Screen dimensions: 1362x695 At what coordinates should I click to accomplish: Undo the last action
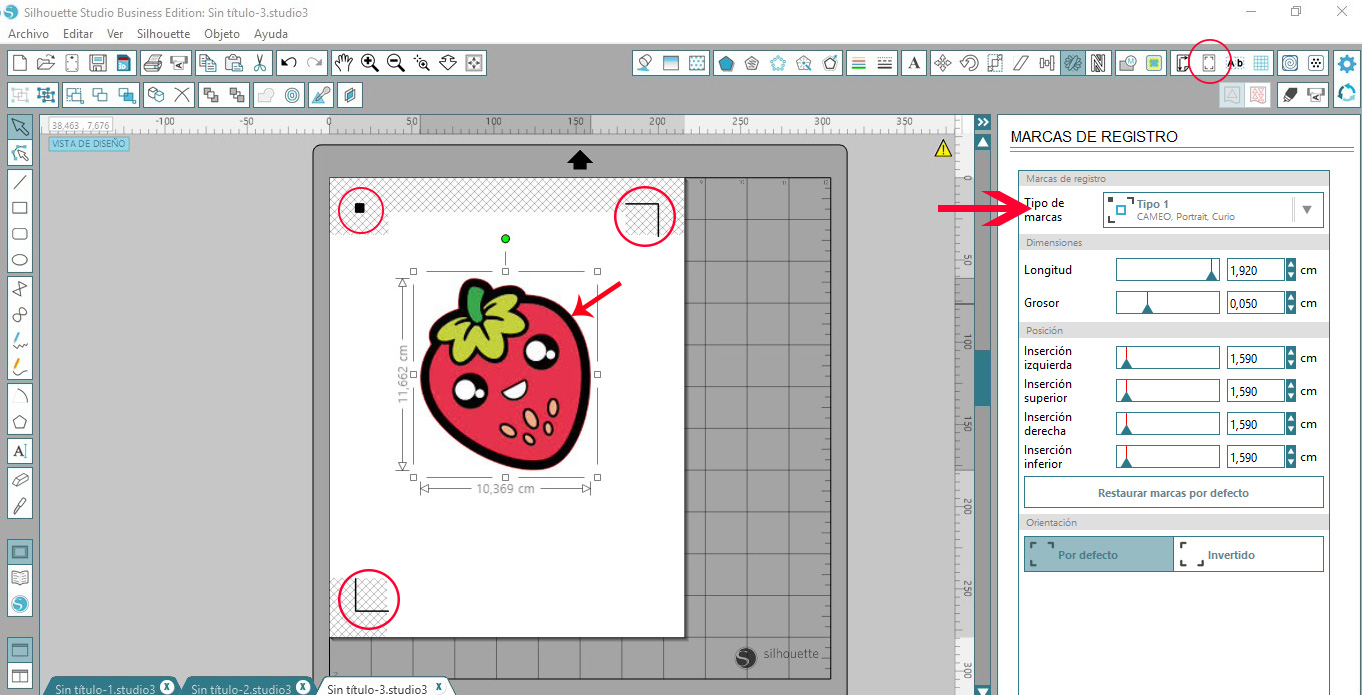point(289,63)
